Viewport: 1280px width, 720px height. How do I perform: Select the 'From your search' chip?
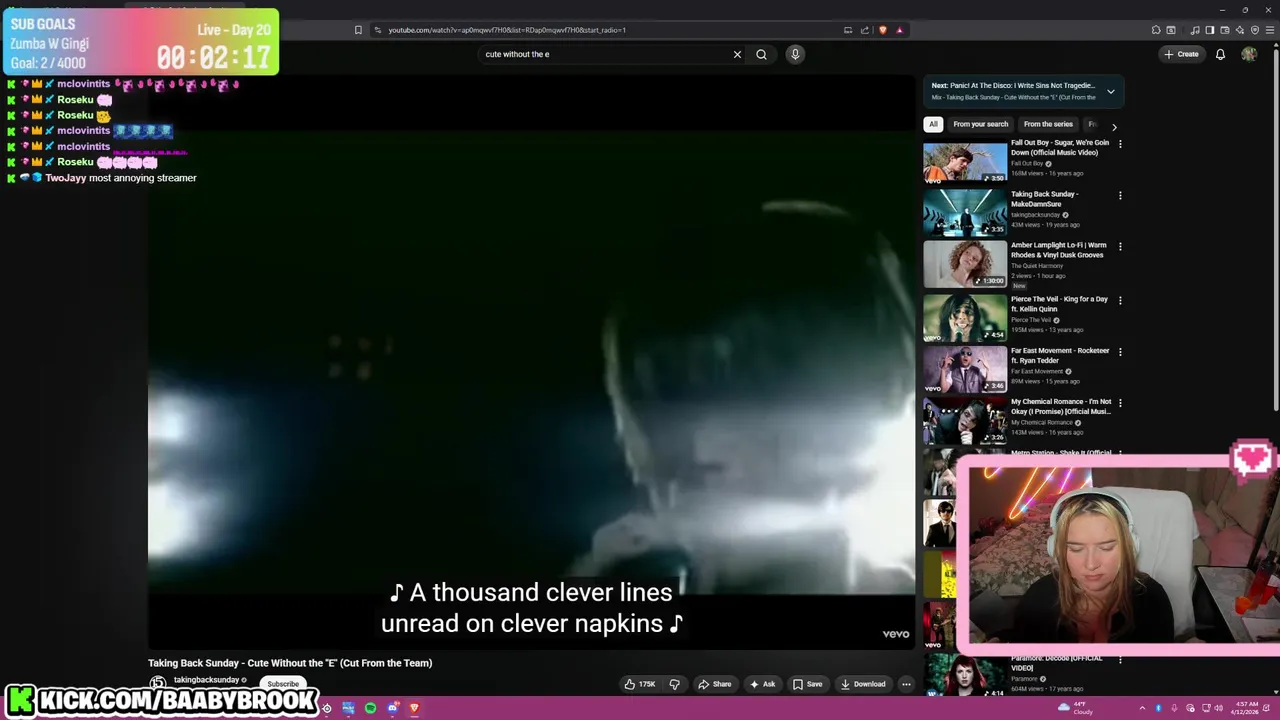(x=981, y=124)
